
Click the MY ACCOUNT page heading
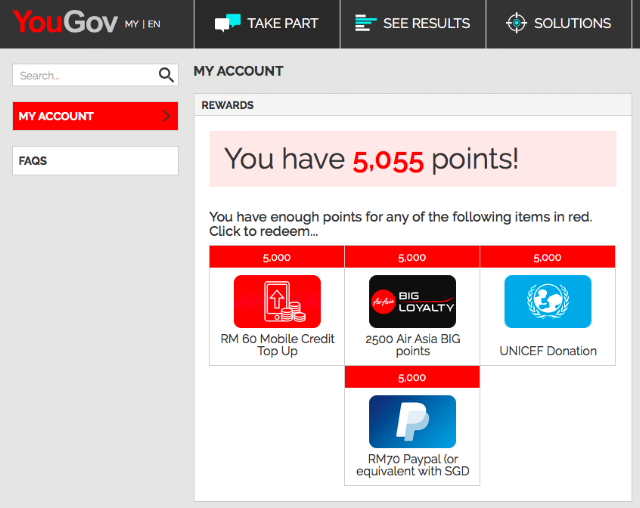[x=238, y=71]
